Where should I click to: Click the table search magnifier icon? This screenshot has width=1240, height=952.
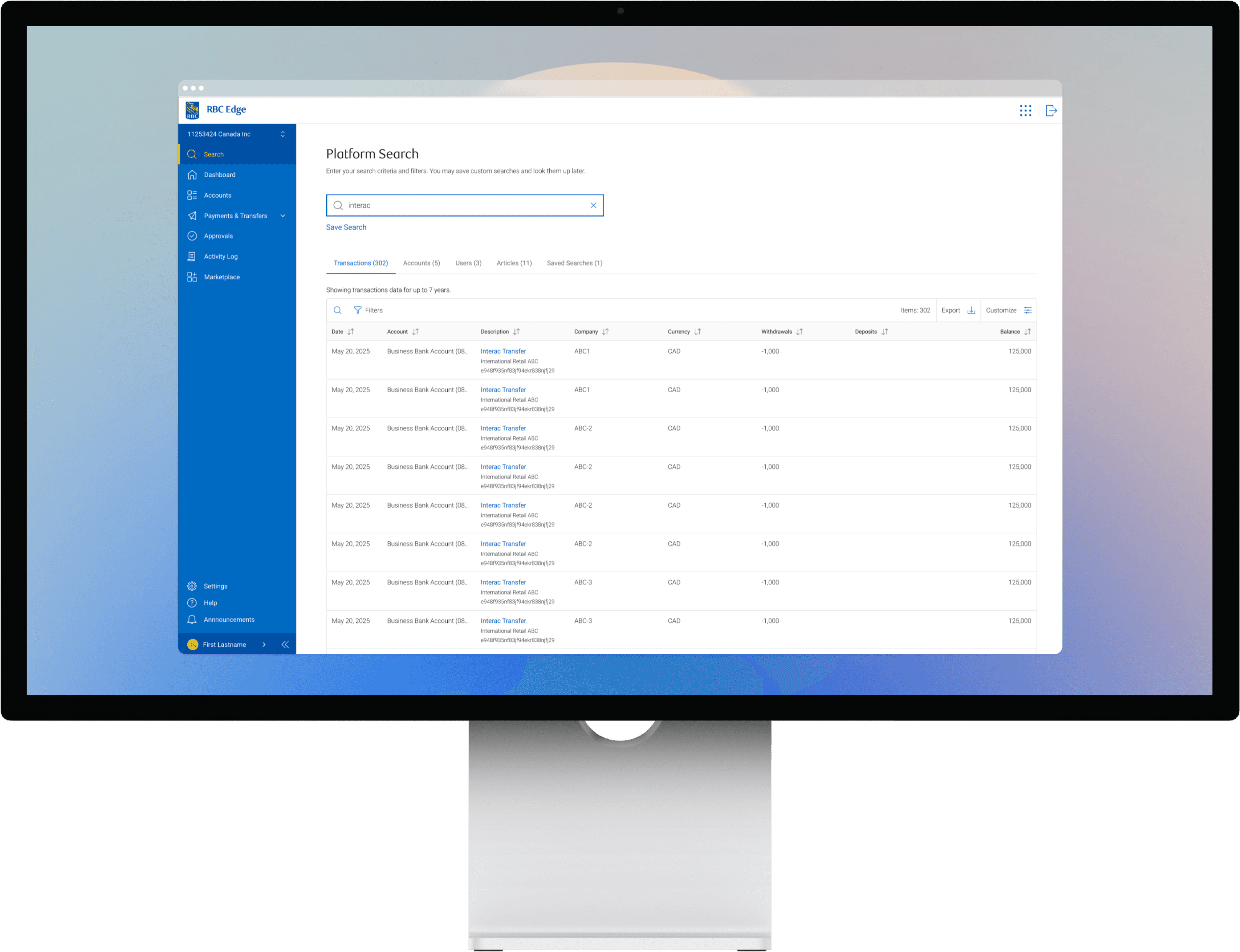pos(337,310)
